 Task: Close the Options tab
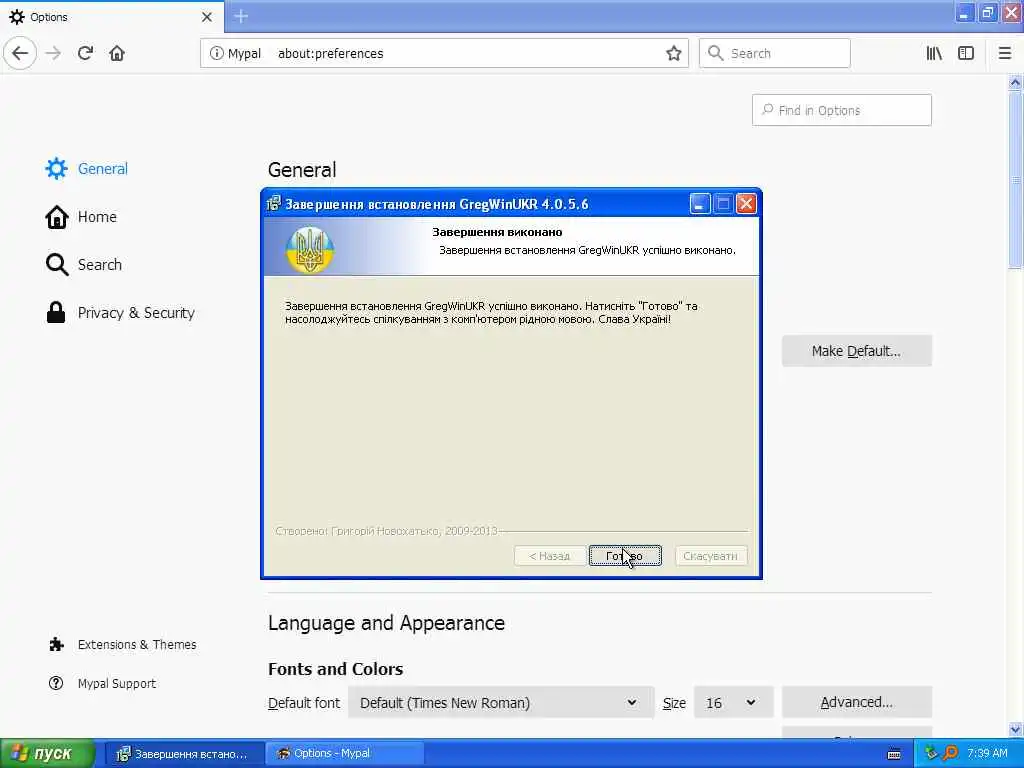pos(206,16)
